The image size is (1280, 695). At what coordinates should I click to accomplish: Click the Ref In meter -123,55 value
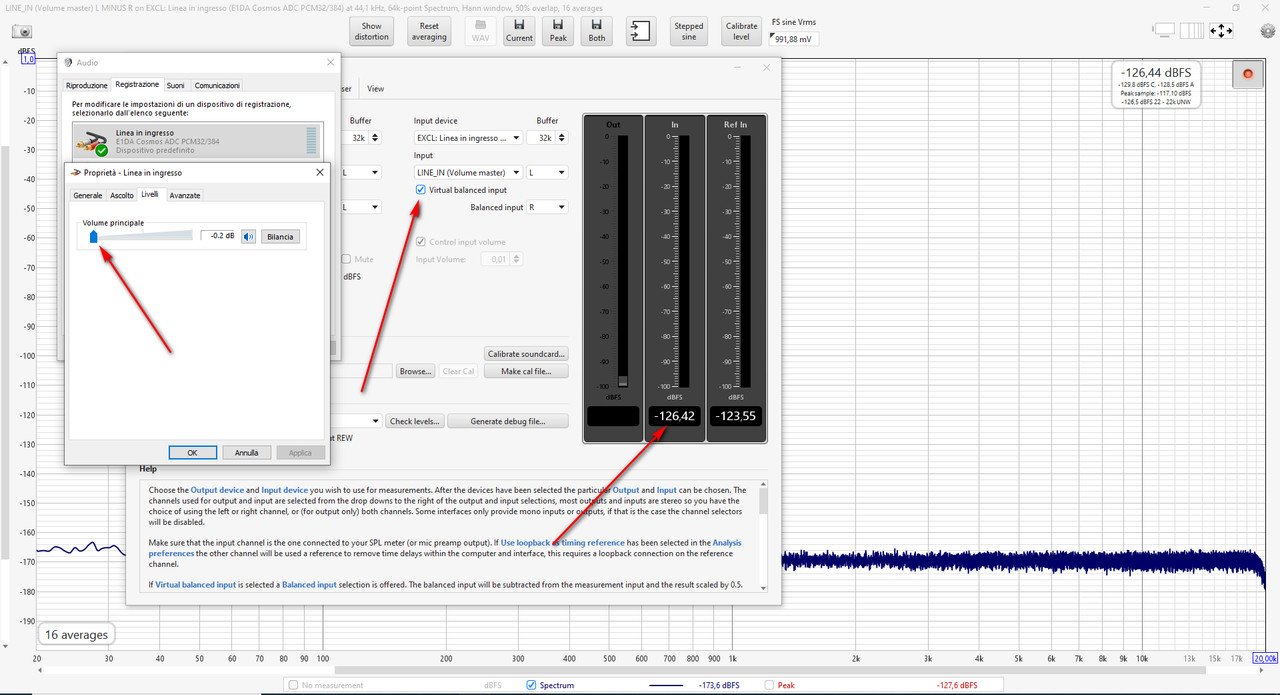pos(736,416)
